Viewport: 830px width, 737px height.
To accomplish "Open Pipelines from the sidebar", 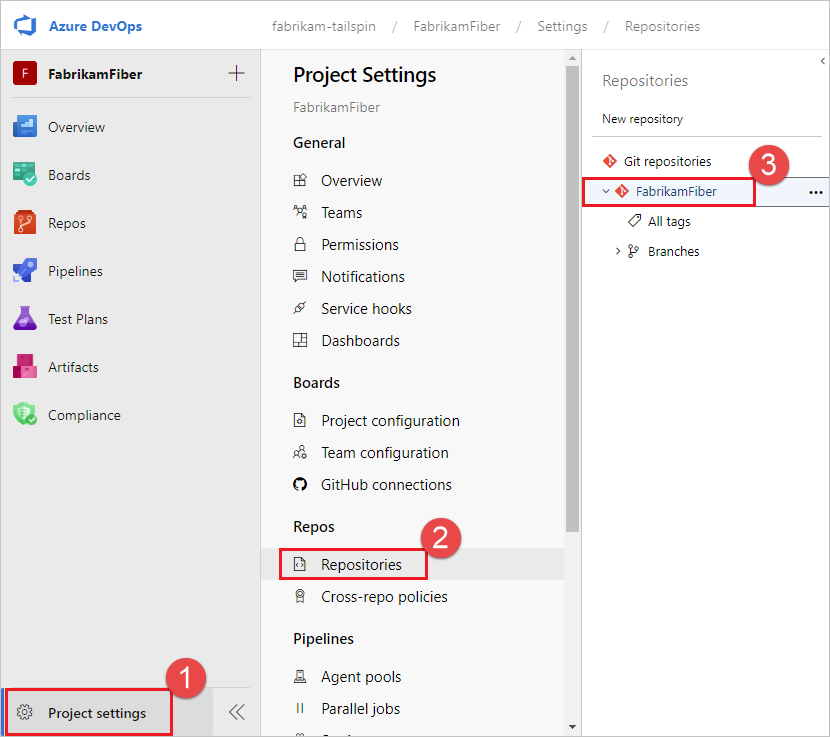I will (x=75, y=271).
